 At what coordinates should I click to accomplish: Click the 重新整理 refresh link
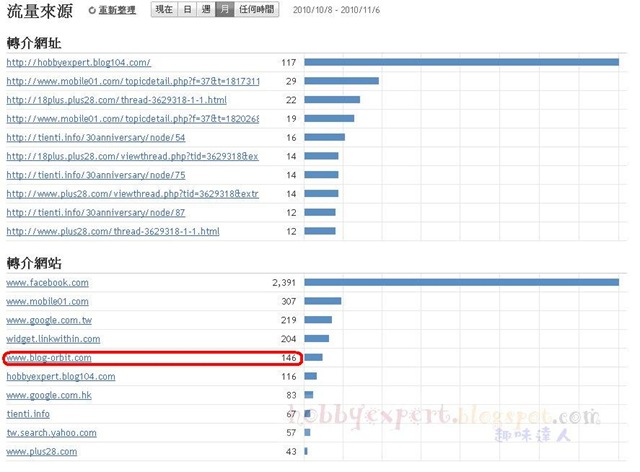pyautogui.click(x=117, y=10)
